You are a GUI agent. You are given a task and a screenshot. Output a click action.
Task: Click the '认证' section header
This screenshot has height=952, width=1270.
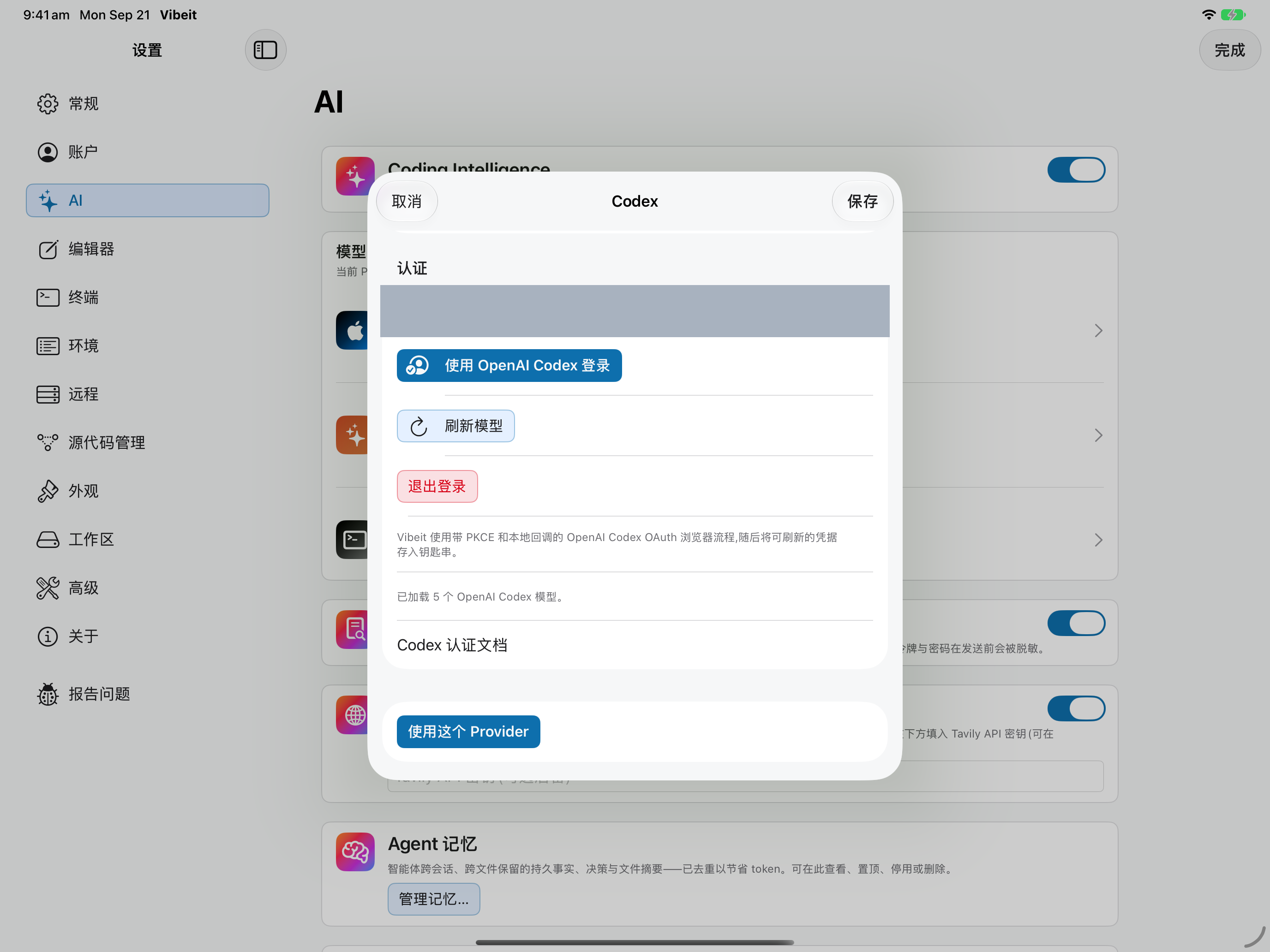point(412,268)
